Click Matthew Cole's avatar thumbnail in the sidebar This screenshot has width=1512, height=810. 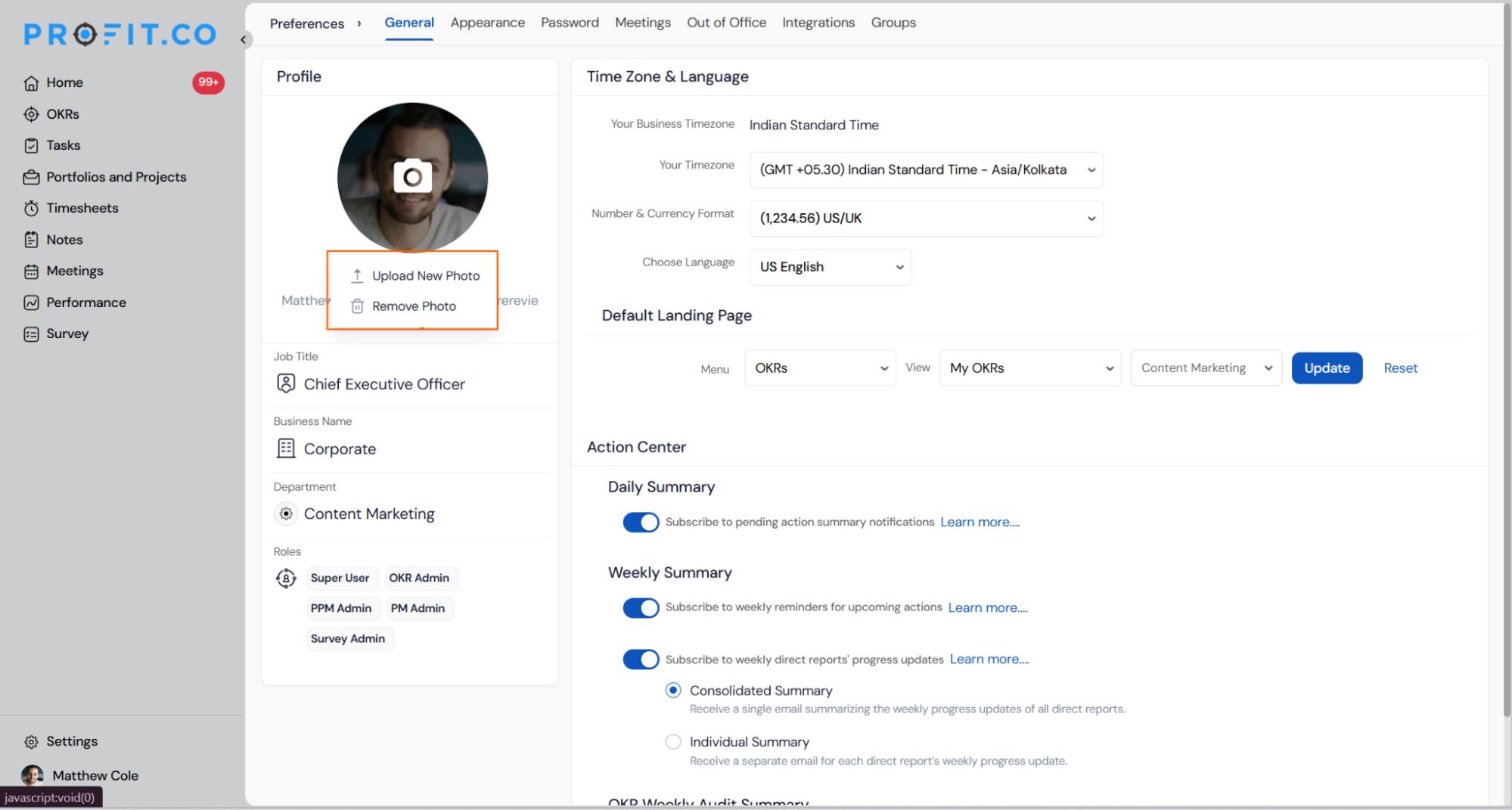32,775
